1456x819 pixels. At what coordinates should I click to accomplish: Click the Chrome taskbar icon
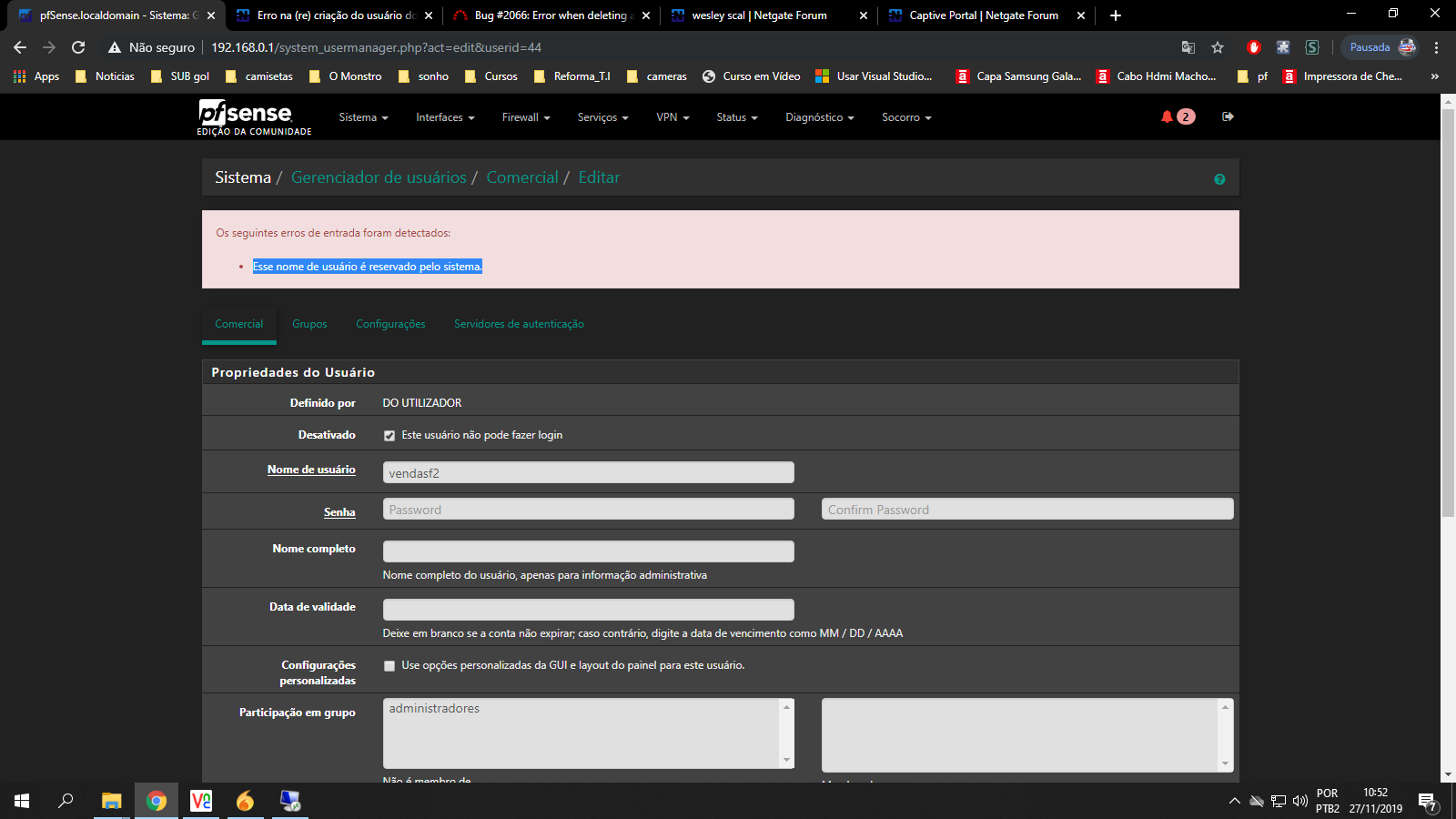point(157,801)
